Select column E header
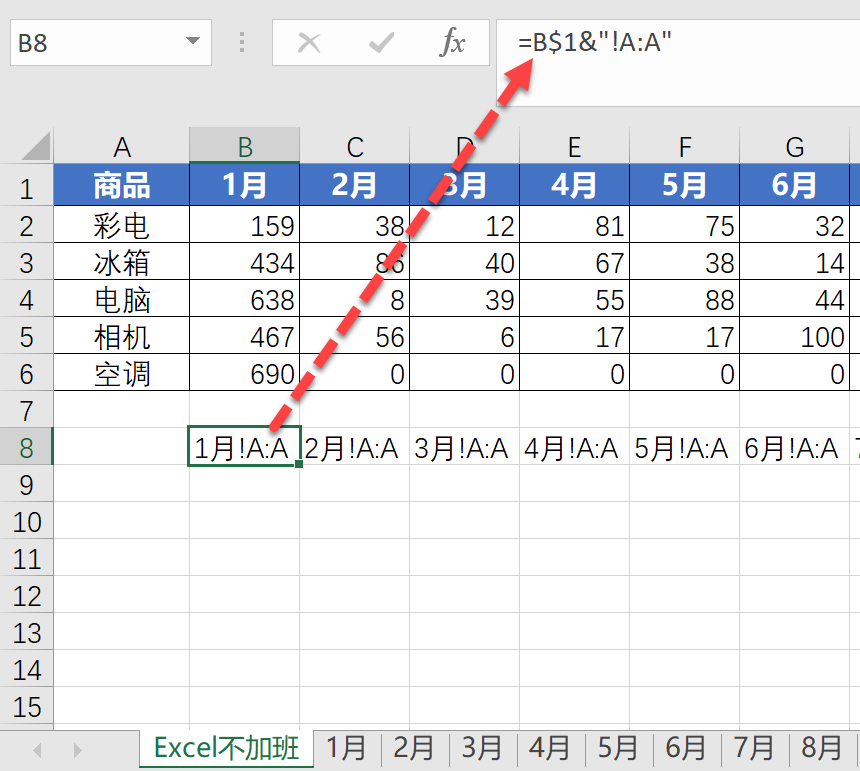The height and width of the screenshot is (771, 860). point(574,146)
